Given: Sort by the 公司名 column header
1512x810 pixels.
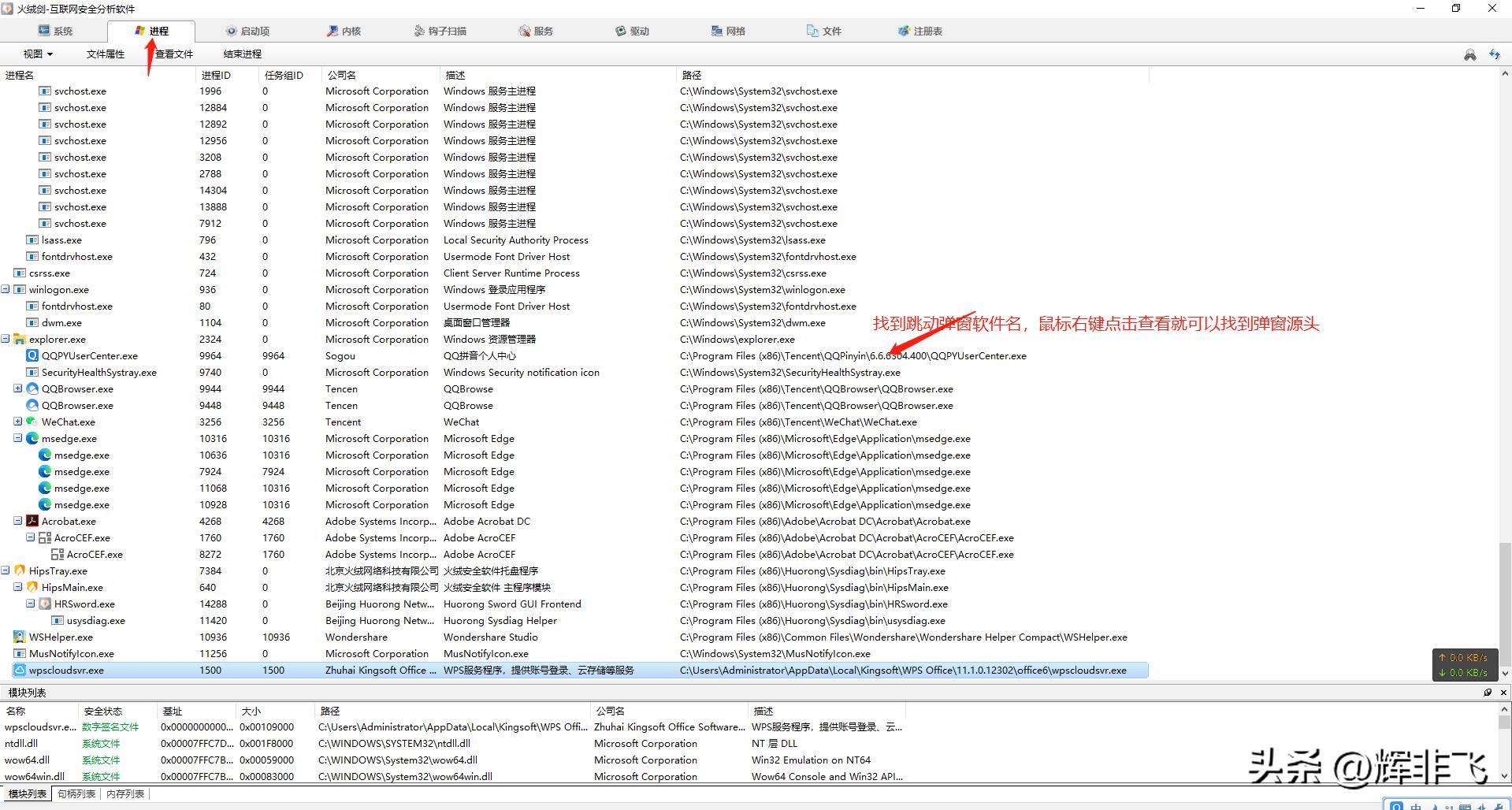Looking at the screenshot, I should 381,76.
